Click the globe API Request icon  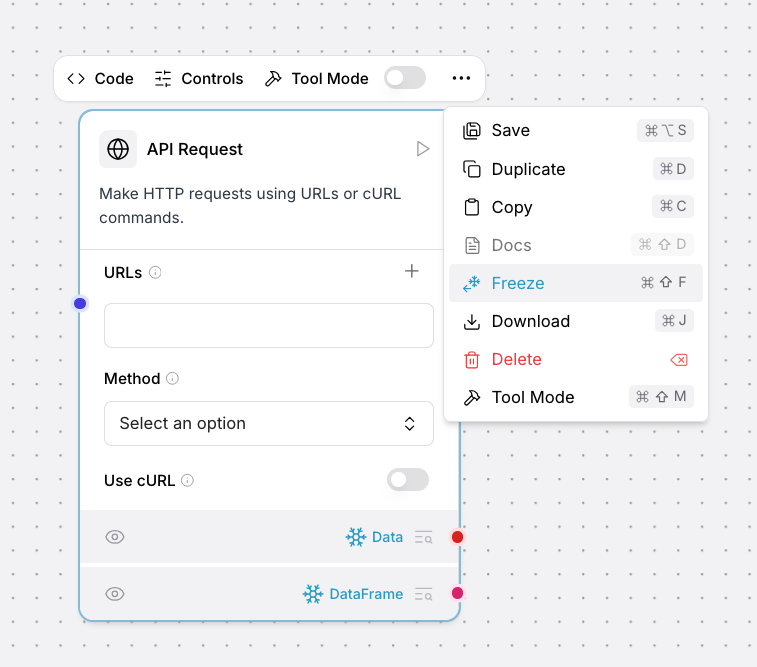click(x=118, y=149)
